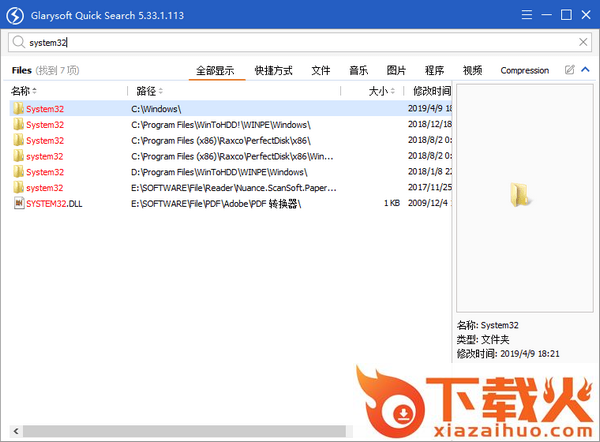Click folder icon of D:\Program Files\WinToHDD row
Viewport: 600px width, 442px height.
tap(18, 171)
